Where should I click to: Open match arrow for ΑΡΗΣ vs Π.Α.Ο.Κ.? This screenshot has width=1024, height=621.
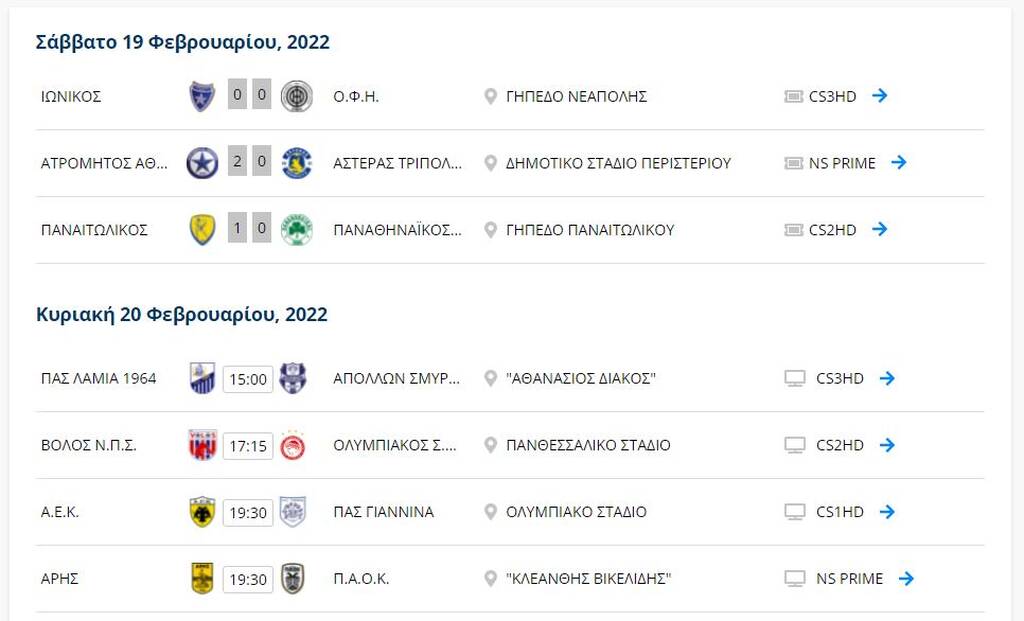click(x=906, y=579)
